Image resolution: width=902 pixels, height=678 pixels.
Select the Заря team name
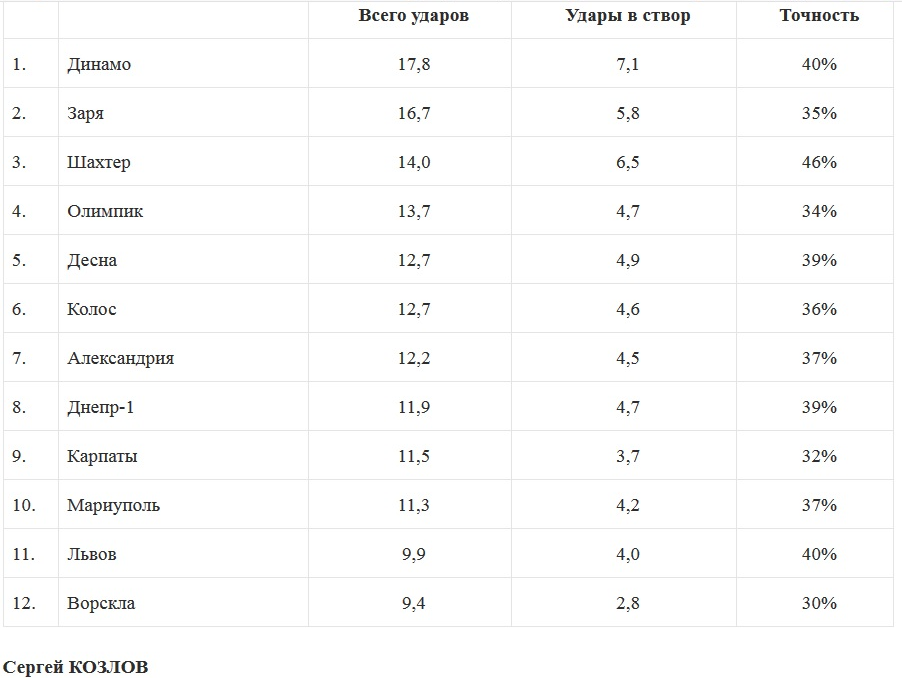(x=86, y=114)
